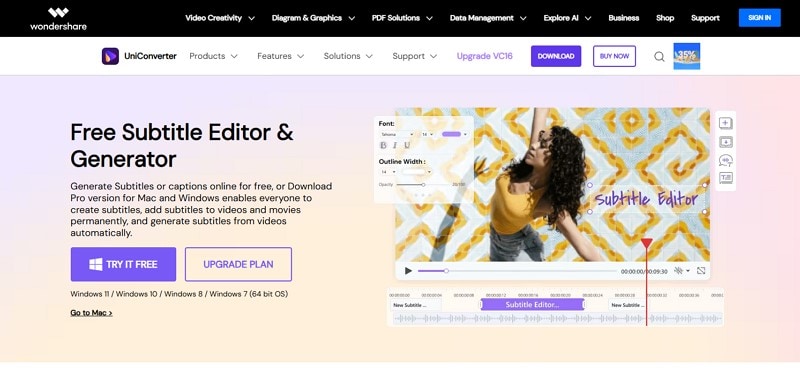Open Support in the black top bar
This screenshot has width=800, height=388.
point(705,18)
